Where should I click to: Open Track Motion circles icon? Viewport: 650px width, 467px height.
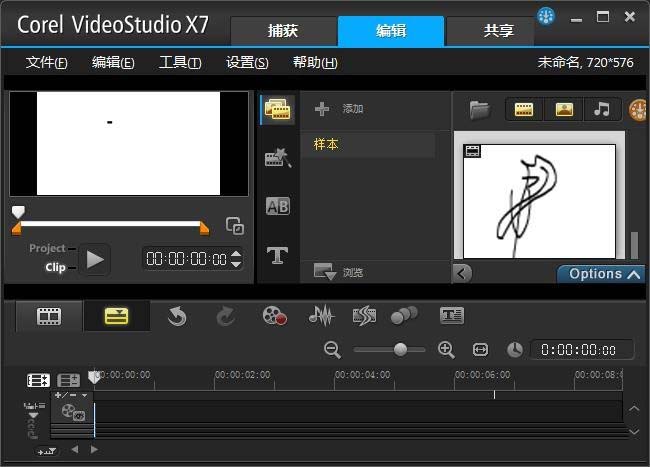click(404, 316)
